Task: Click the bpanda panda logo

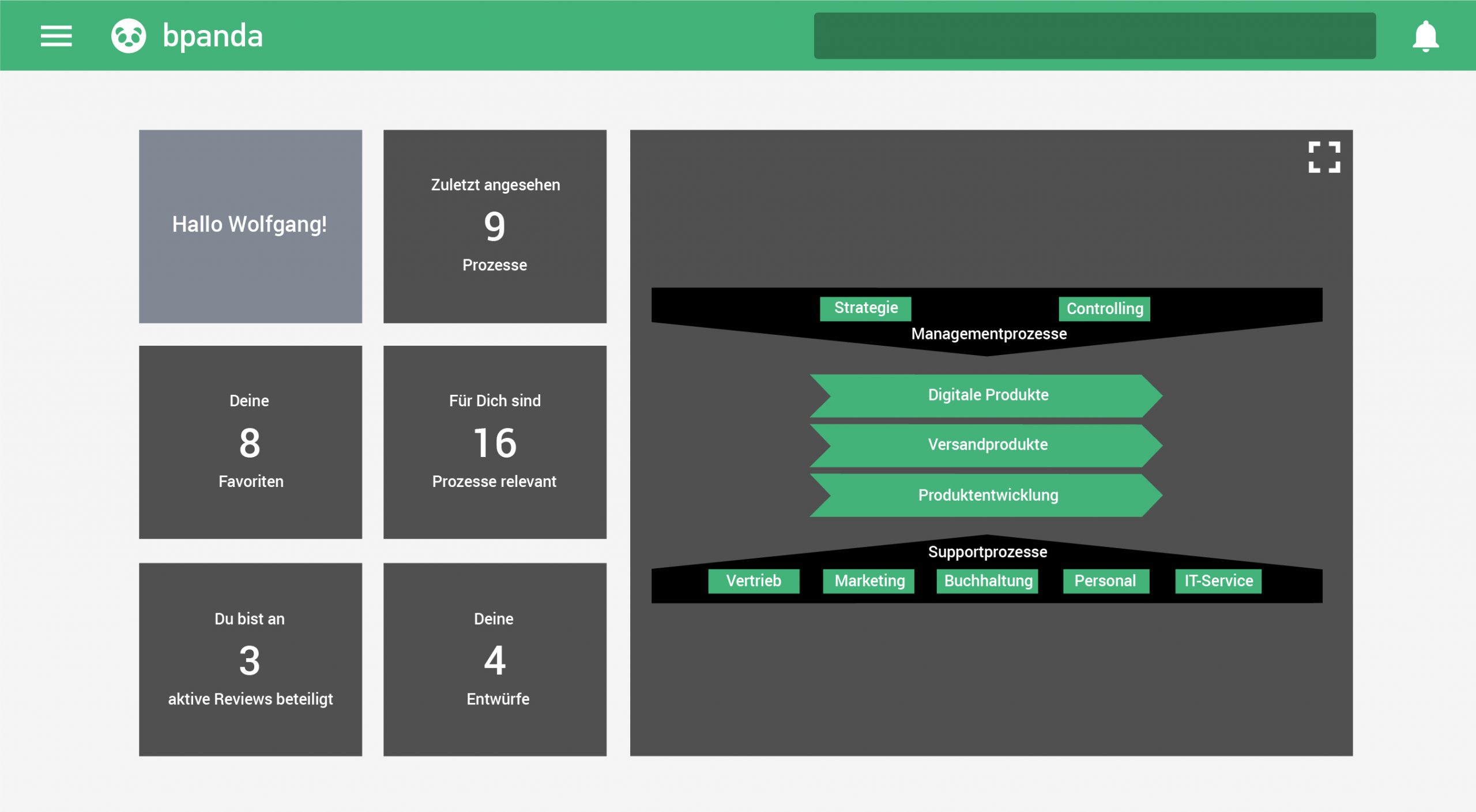Action: pyautogui.click(x=129, y=36)
